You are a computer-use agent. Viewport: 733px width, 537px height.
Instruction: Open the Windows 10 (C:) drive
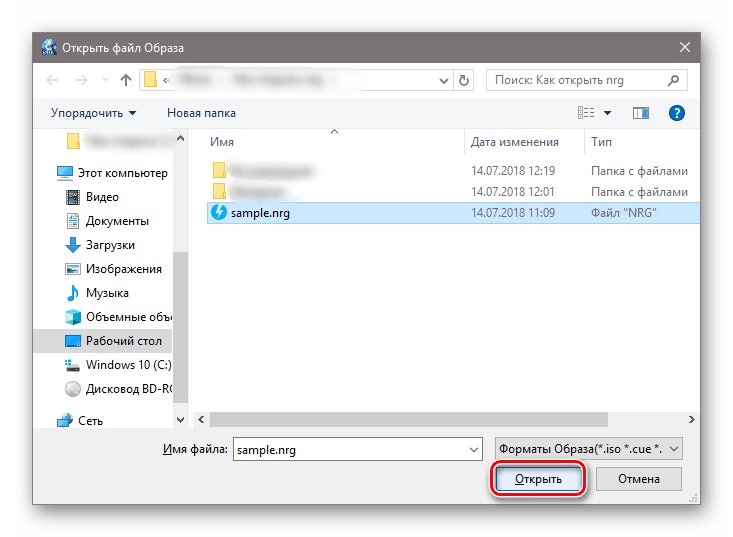(x=118, y=365)
